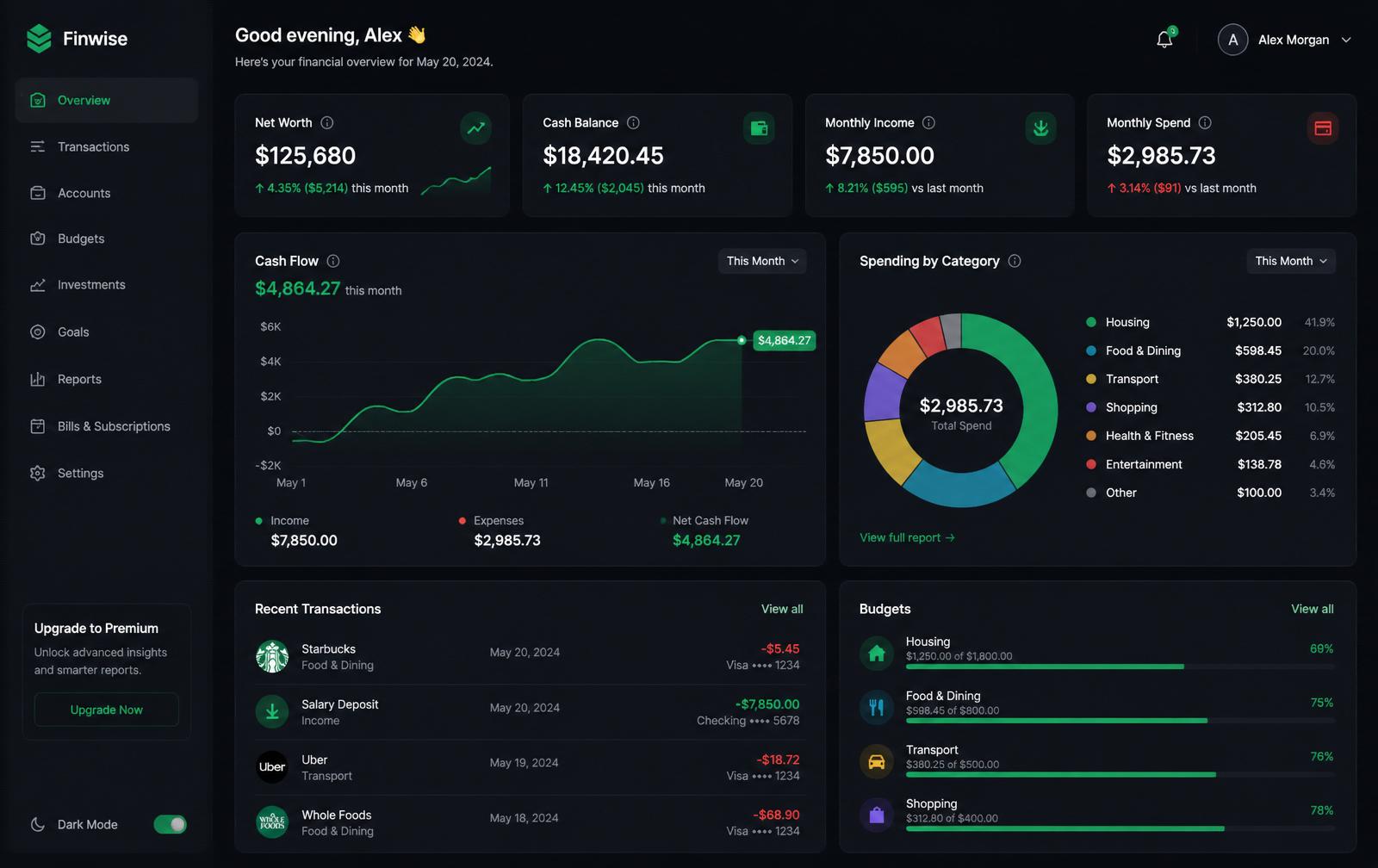Open the Overview page
This screenshot has width=1378, height=868.
(107, 100)
